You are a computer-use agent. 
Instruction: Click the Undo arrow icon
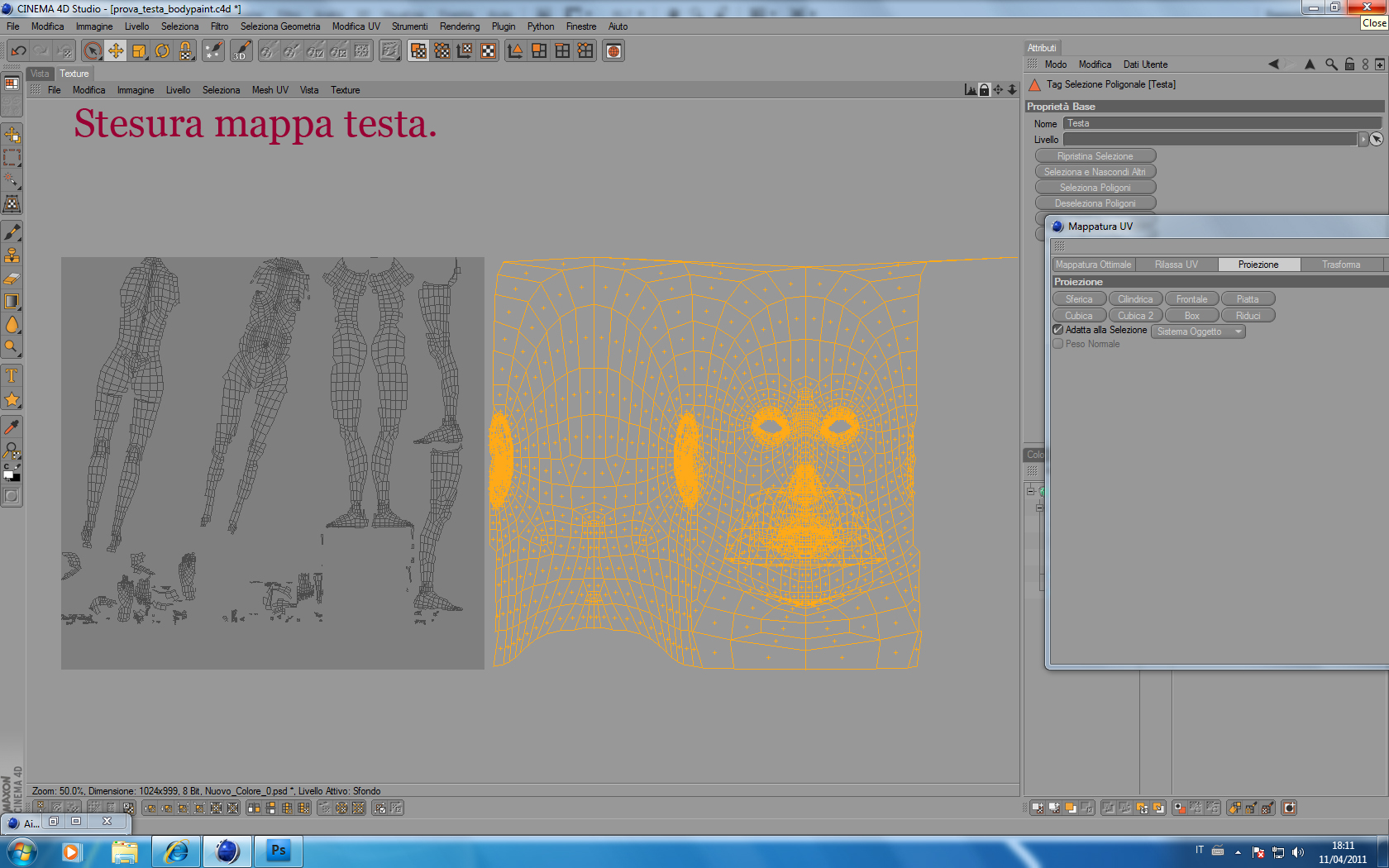coord(18,51)
